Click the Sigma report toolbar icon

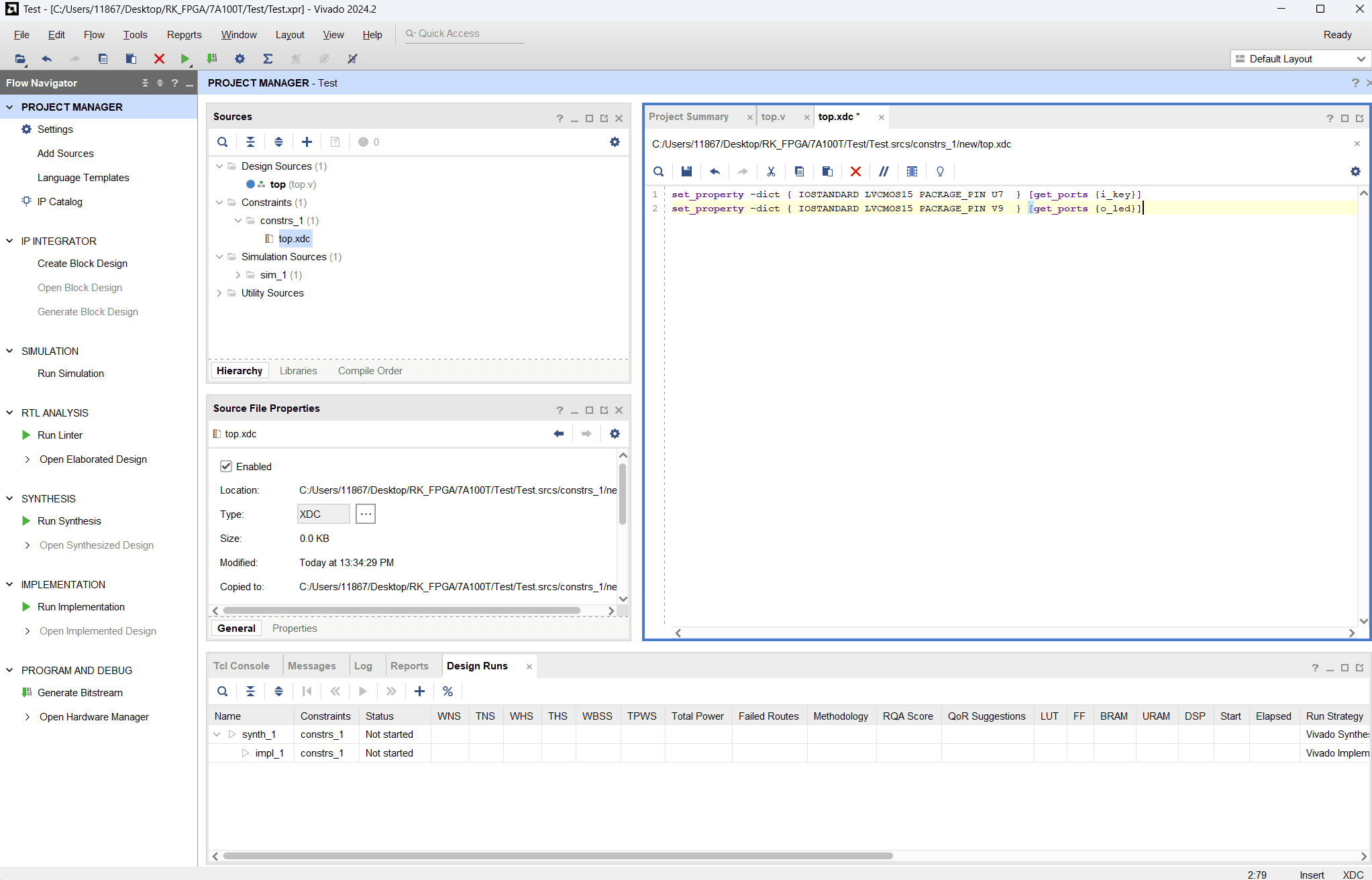click(x=268, y=59)
